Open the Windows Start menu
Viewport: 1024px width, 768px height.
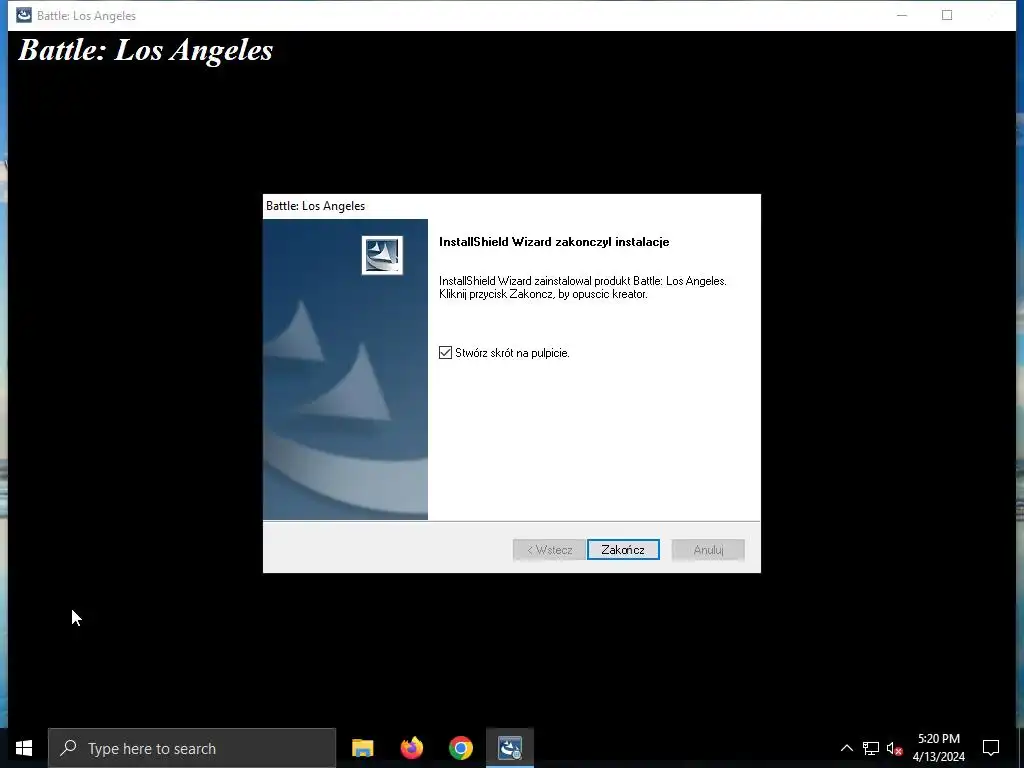coord(24,748)
